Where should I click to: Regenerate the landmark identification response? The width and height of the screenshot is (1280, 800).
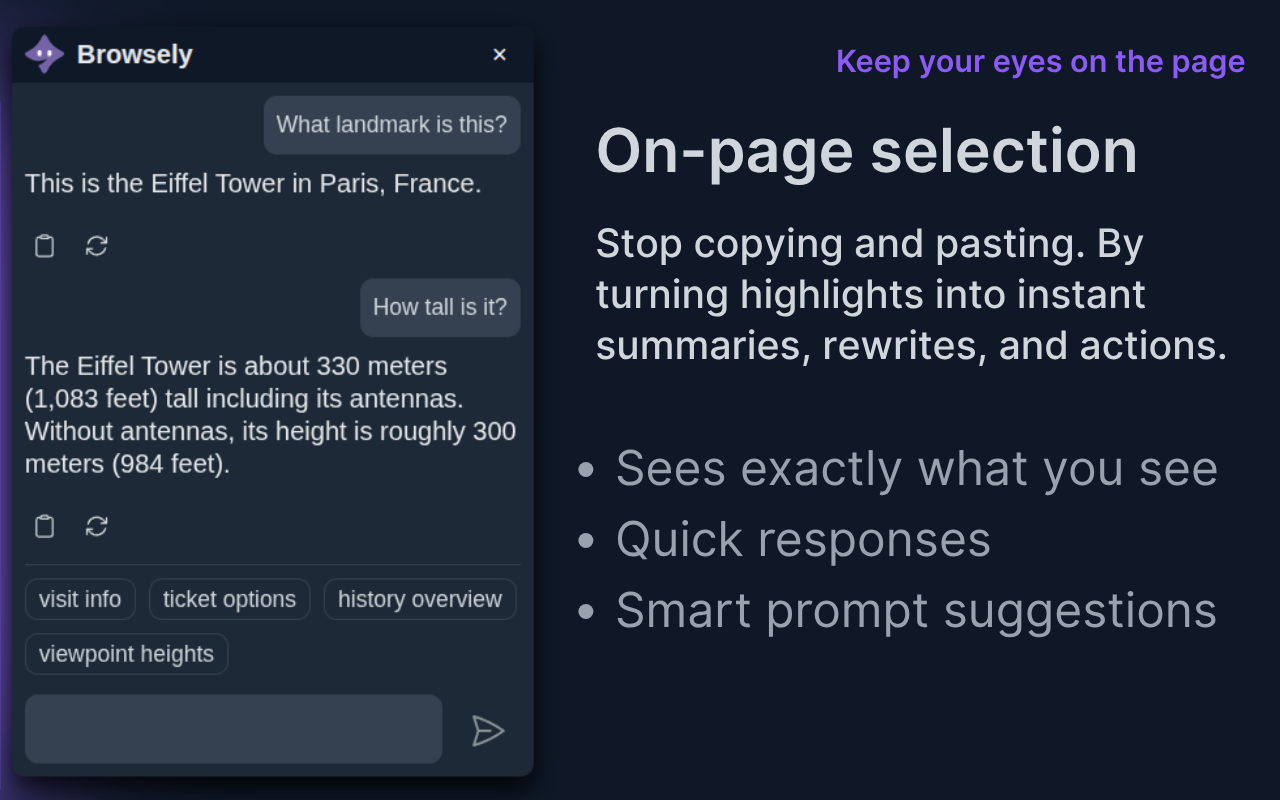pos(97,246)
